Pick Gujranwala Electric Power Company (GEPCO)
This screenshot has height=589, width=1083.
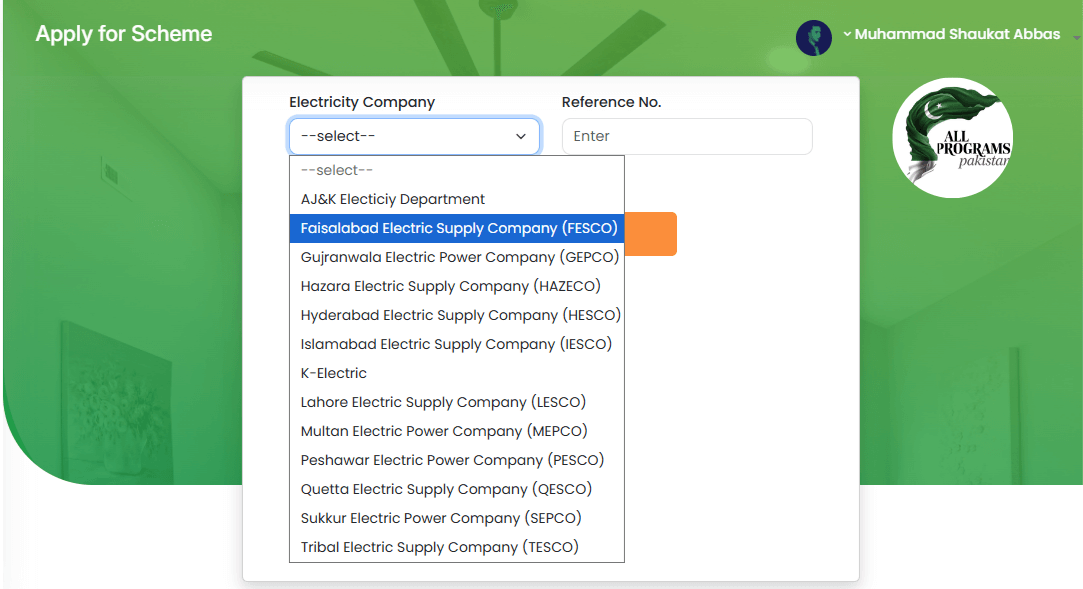tap(459, 258)
